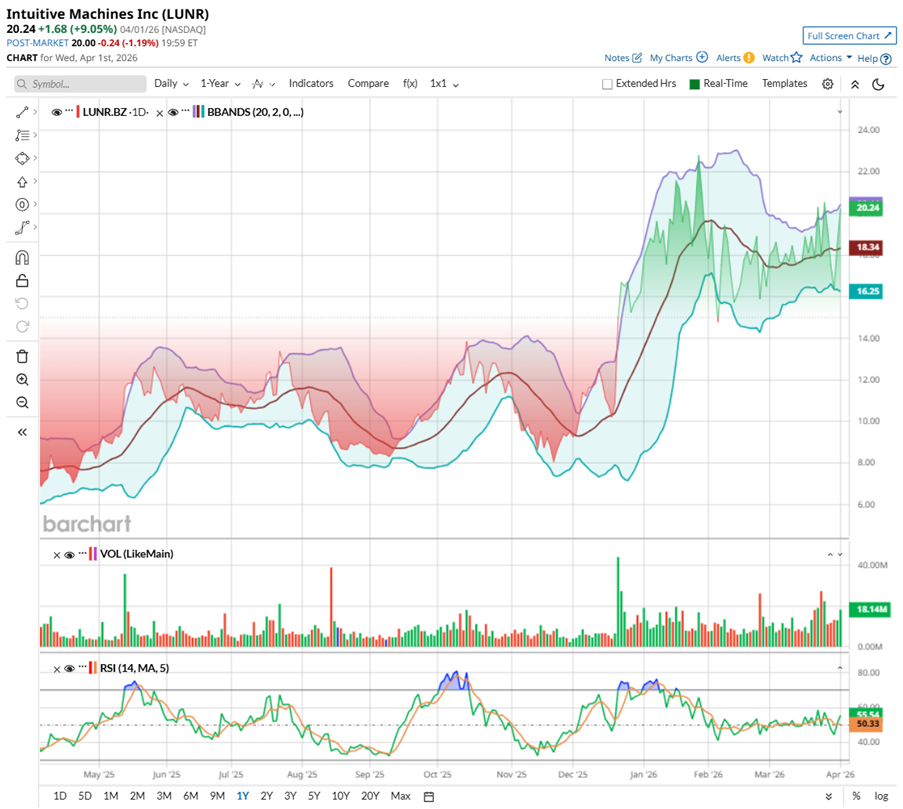903x809 pixels.
Task: Open Notes editor
Action: click(623, 58)
